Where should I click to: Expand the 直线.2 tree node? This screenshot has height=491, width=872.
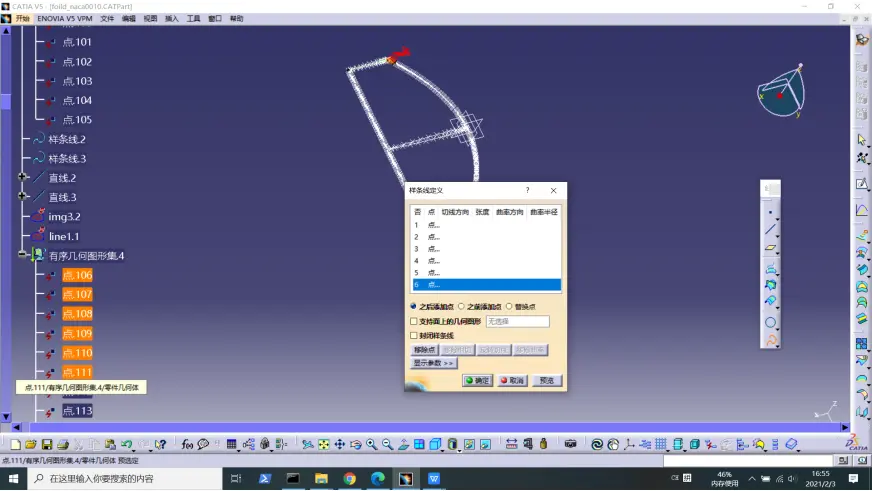(x=22, y=177)
